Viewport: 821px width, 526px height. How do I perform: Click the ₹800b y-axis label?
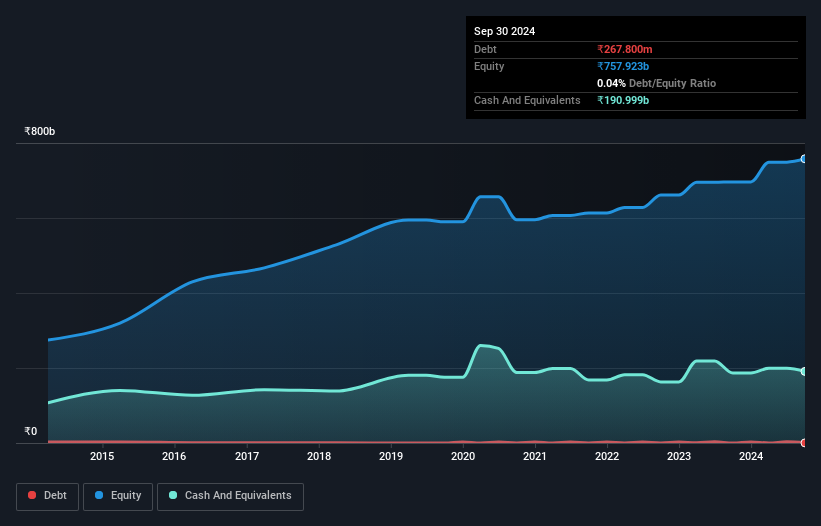pyautogui.click(x=39, y=132)
